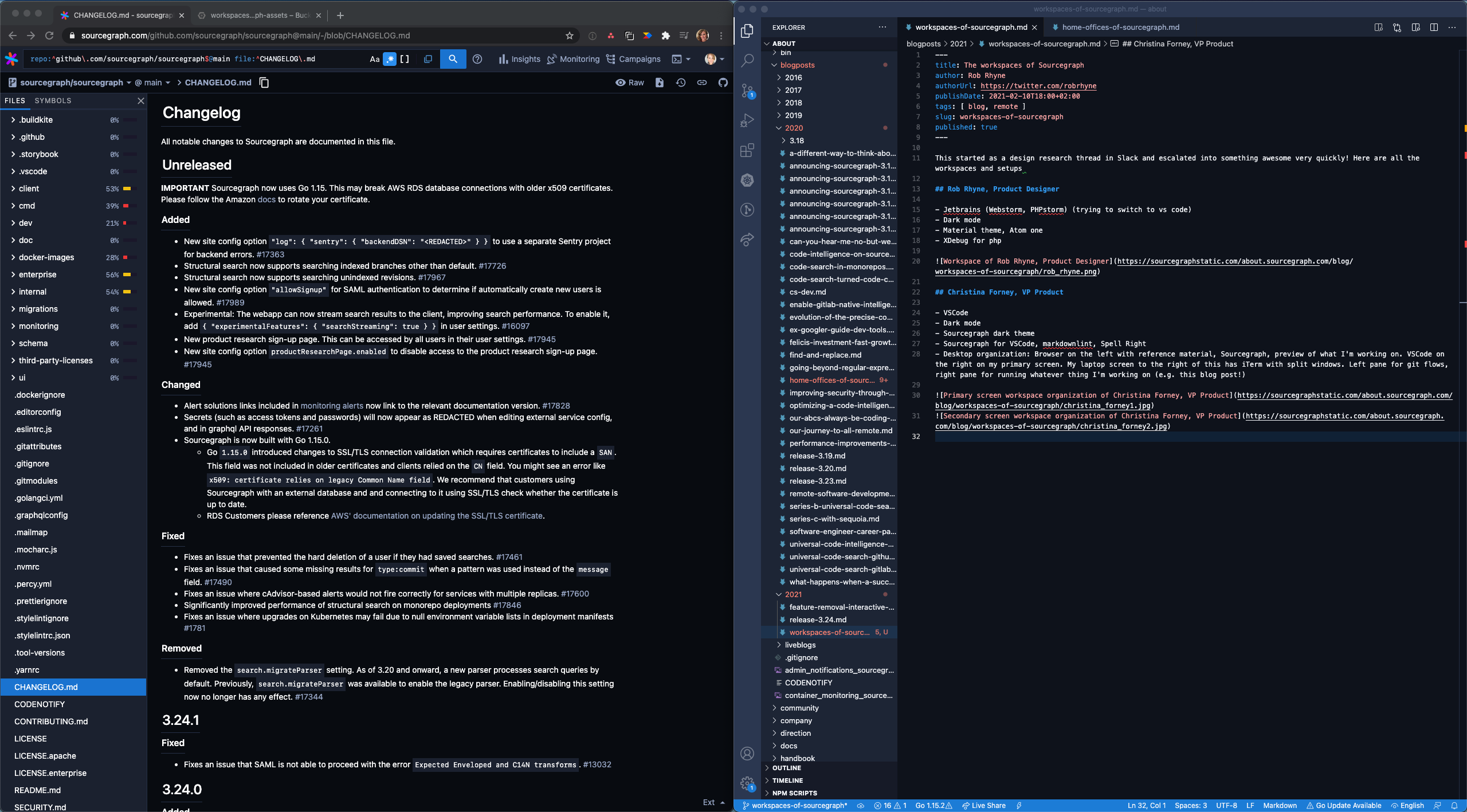Toggle the TIMELINE panel section
Image resolution: width=1467 pixels, height=812 pixels.
(x=788, y=779)
